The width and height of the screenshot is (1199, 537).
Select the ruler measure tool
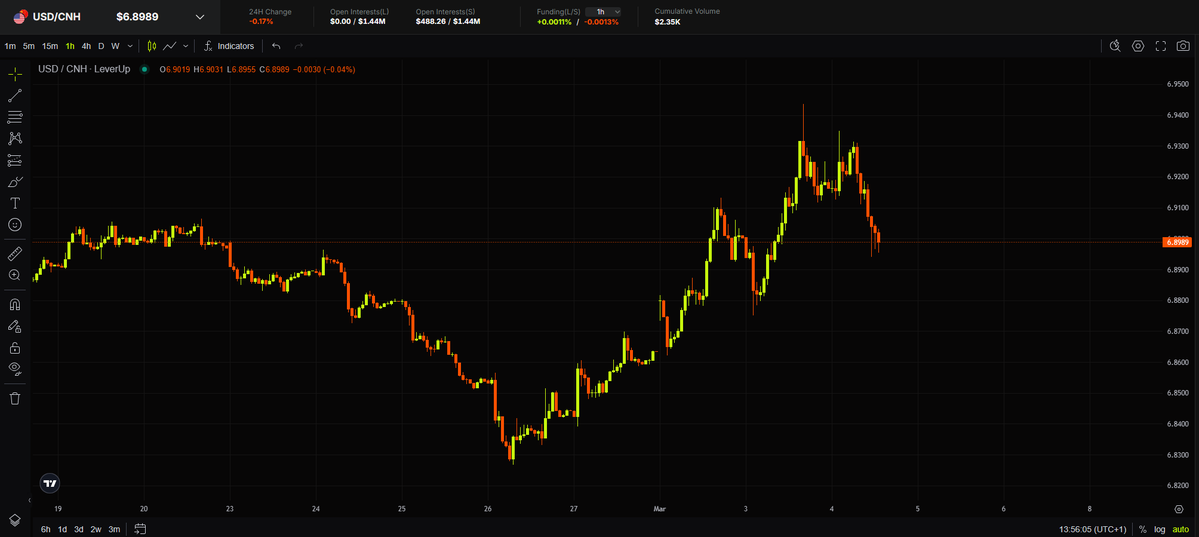click(x=15, y=254)
